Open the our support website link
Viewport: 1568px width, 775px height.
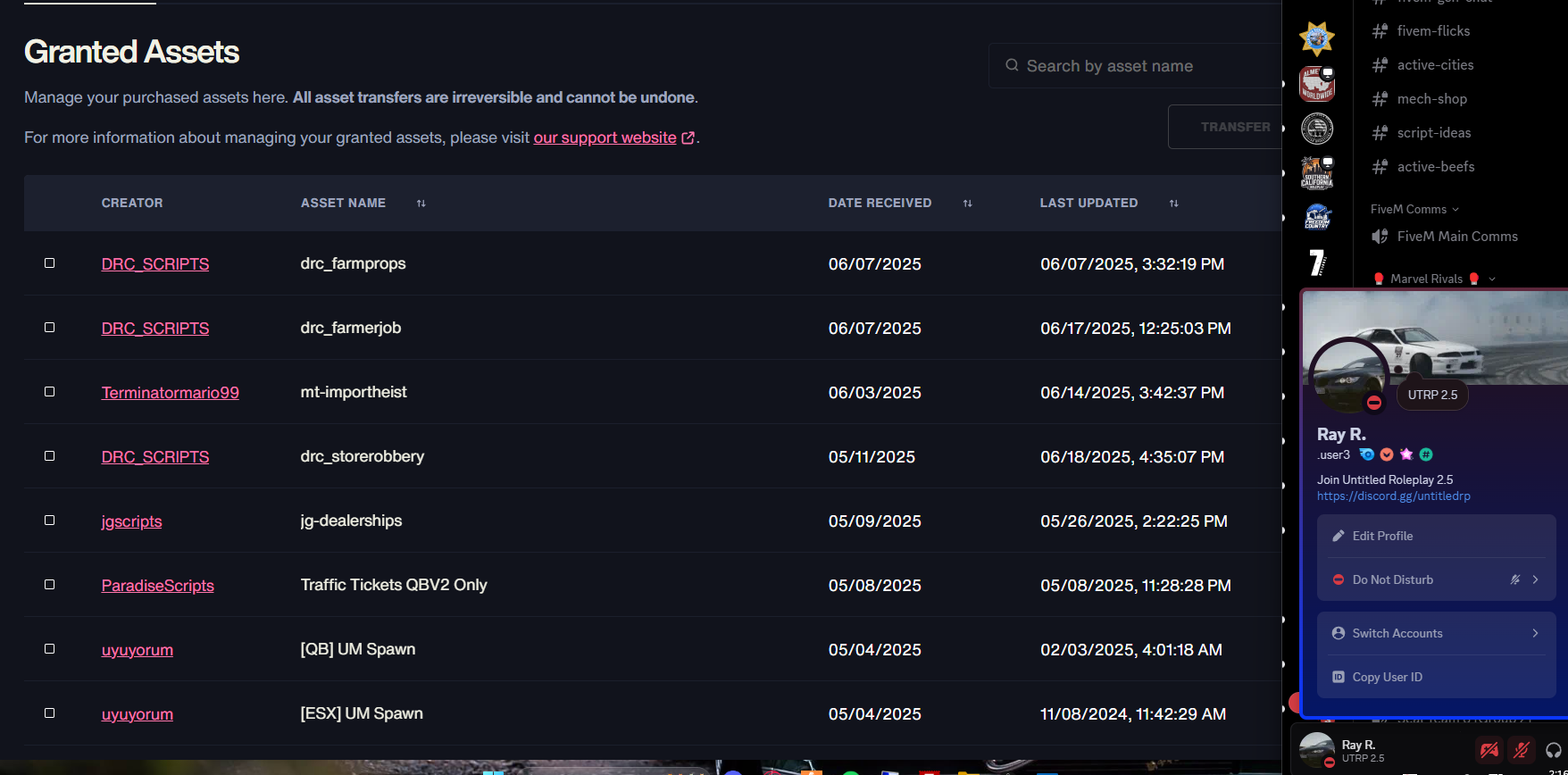tap(605, 137)
